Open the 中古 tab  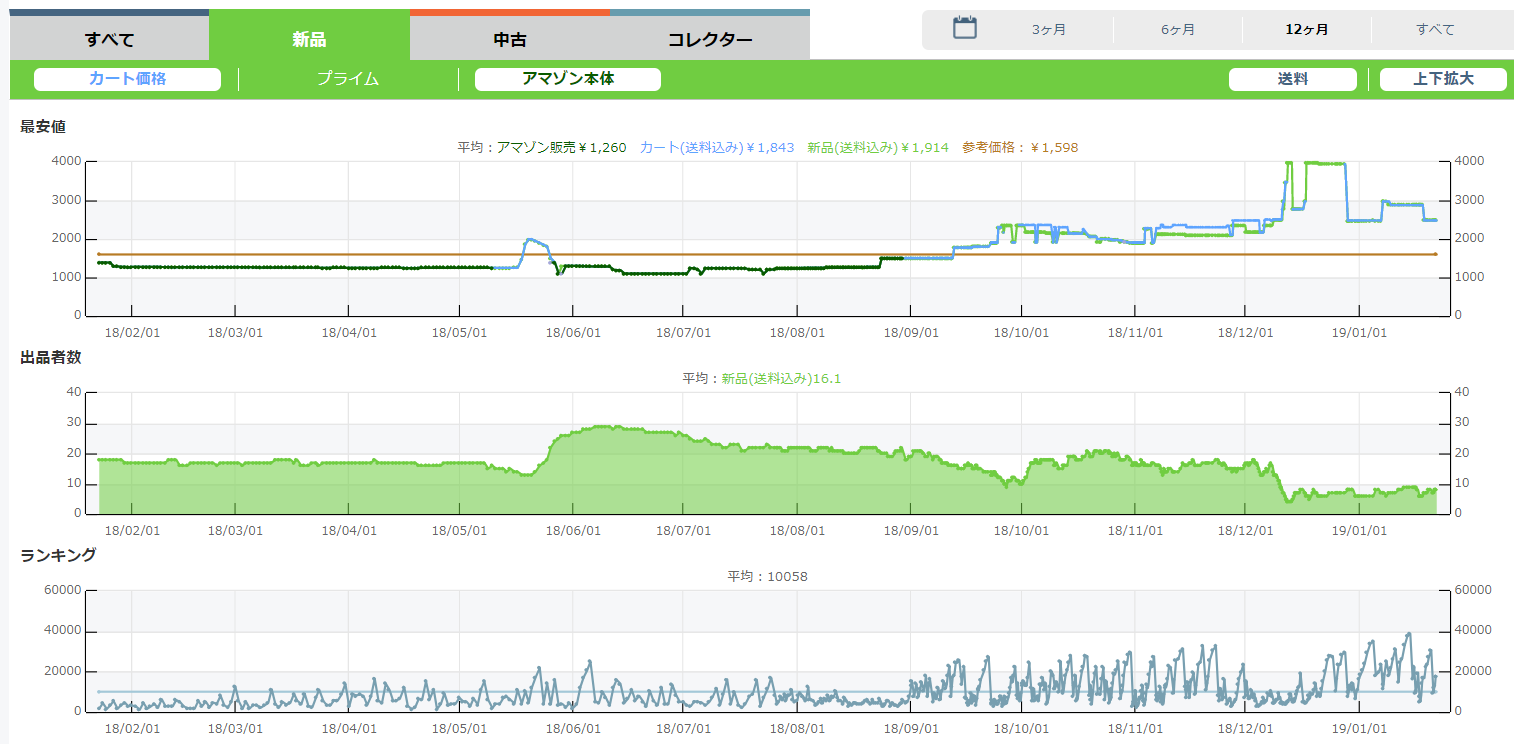coord(509,40)
